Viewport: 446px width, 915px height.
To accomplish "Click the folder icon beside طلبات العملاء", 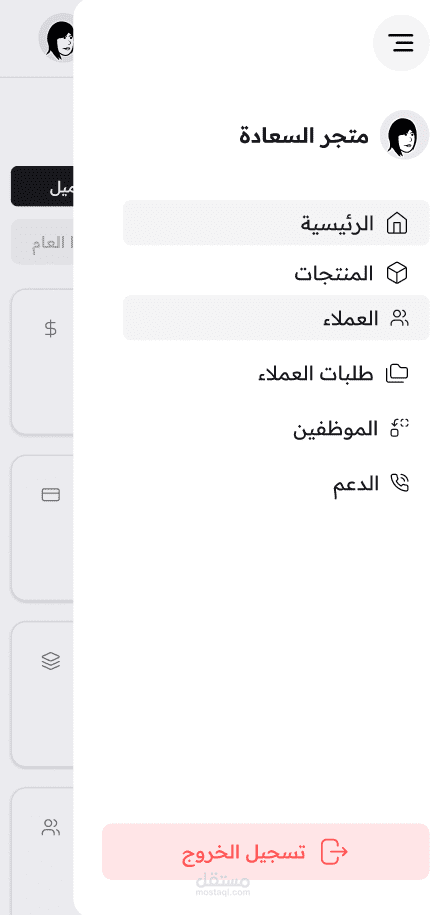I will point(398,373).
